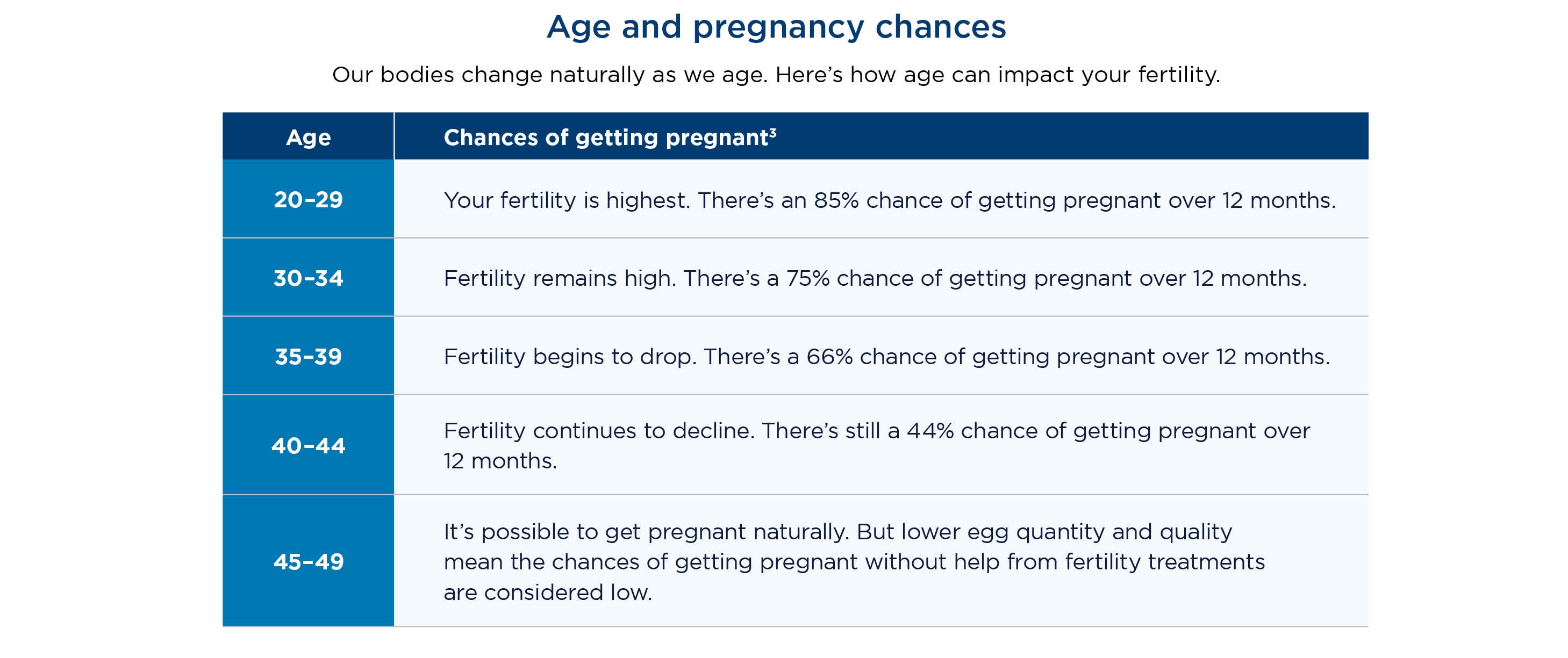Click the words 'Your fertility is highest'
The width and height of the screenshot is (1568, 658).
tap(565, 200)
